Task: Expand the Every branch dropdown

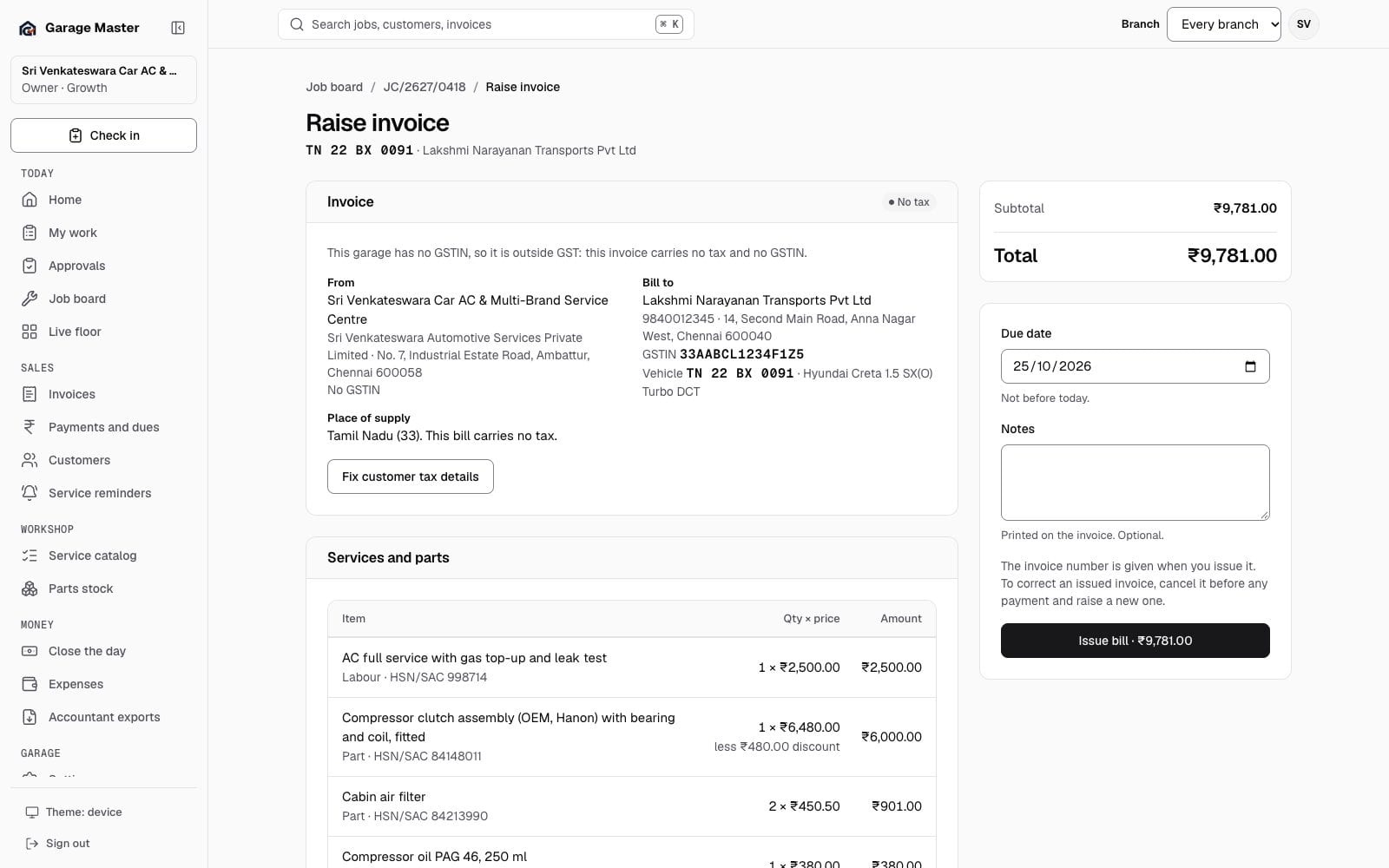Action: point(1223,24)
